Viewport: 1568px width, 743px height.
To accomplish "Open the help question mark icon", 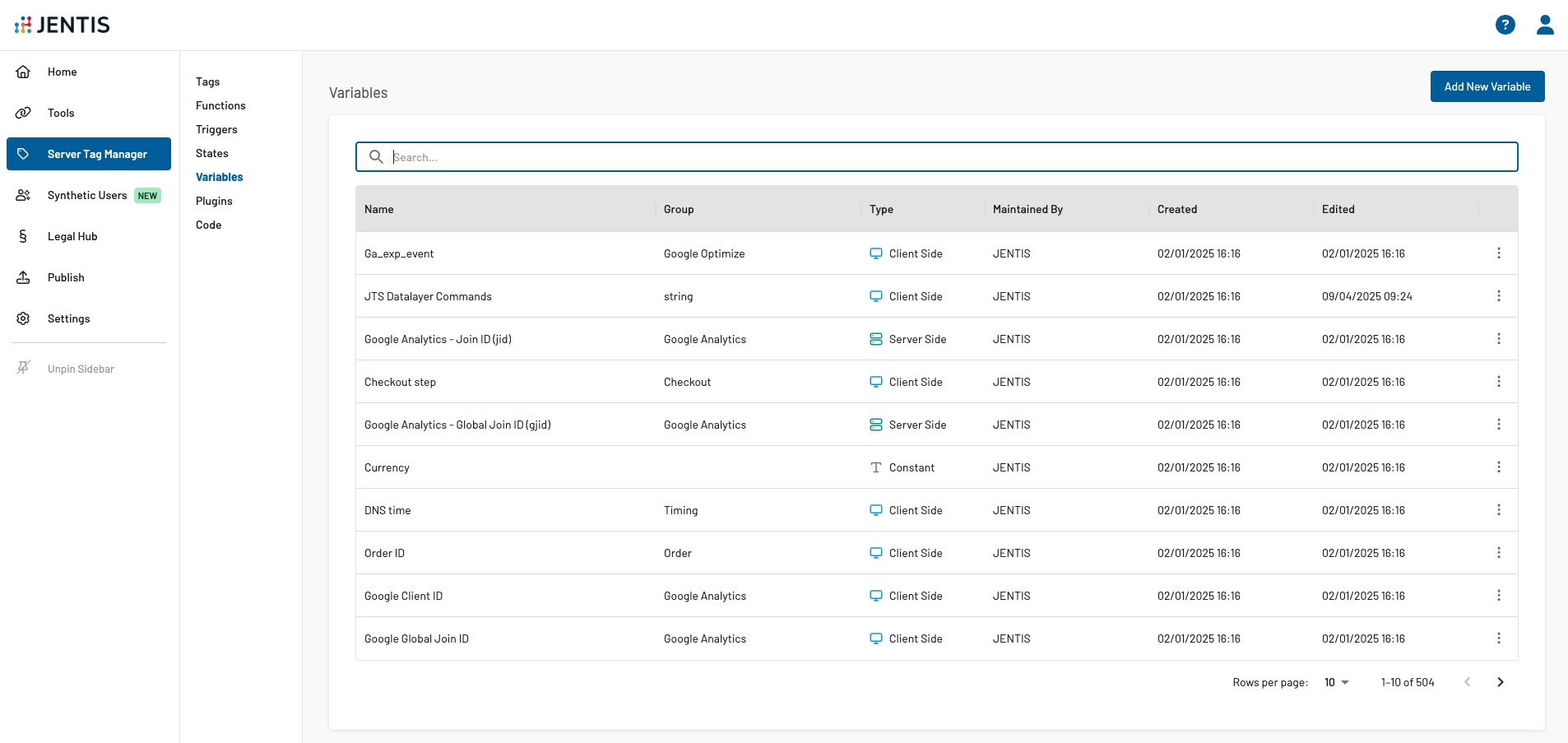I will click(x=1505, y=26).
